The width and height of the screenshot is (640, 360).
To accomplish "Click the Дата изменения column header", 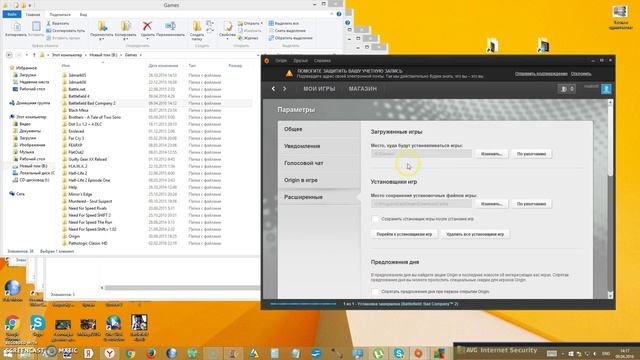I will click(x=163, y=65).
